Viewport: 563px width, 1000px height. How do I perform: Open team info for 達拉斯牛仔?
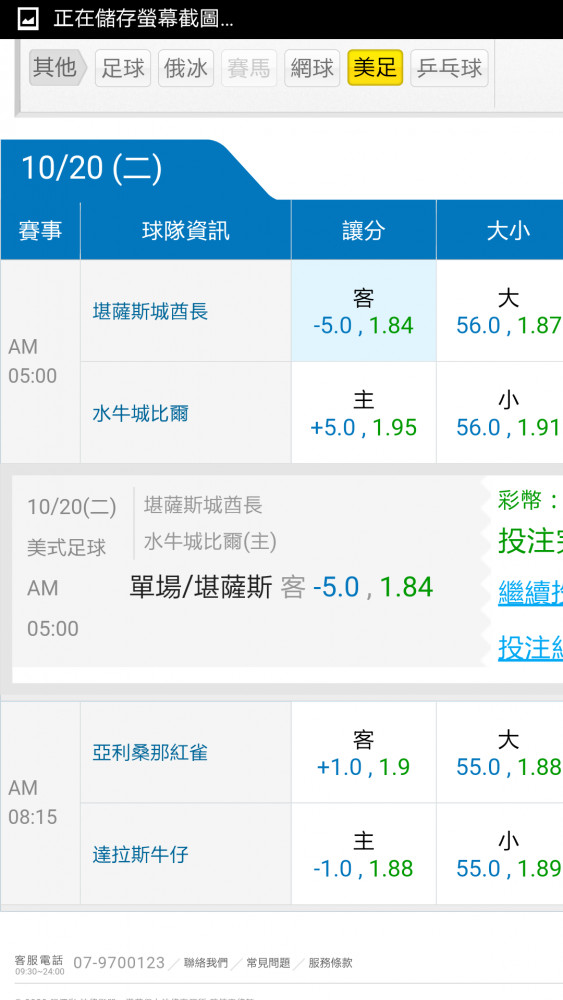[140, 855]
